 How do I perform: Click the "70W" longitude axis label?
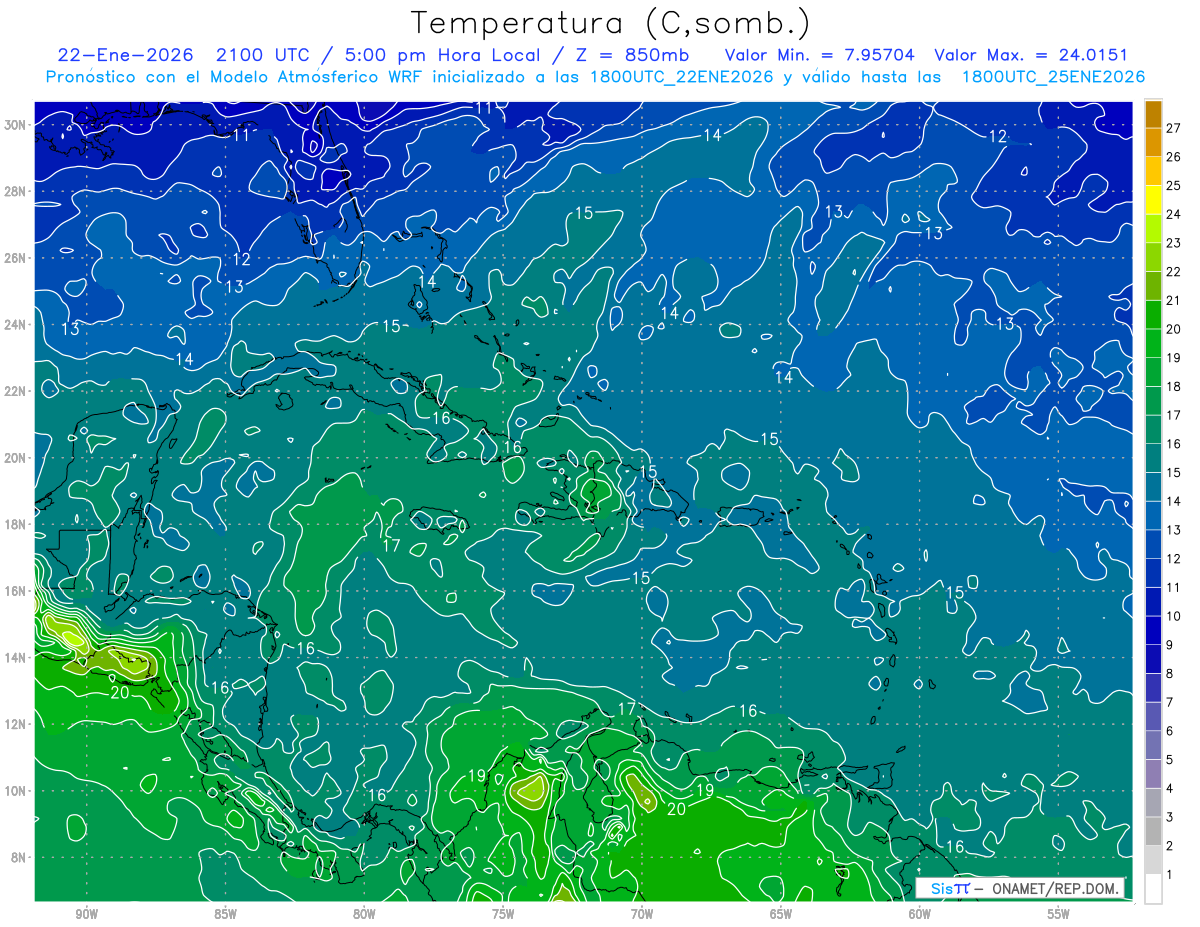[x=642, y=914]
